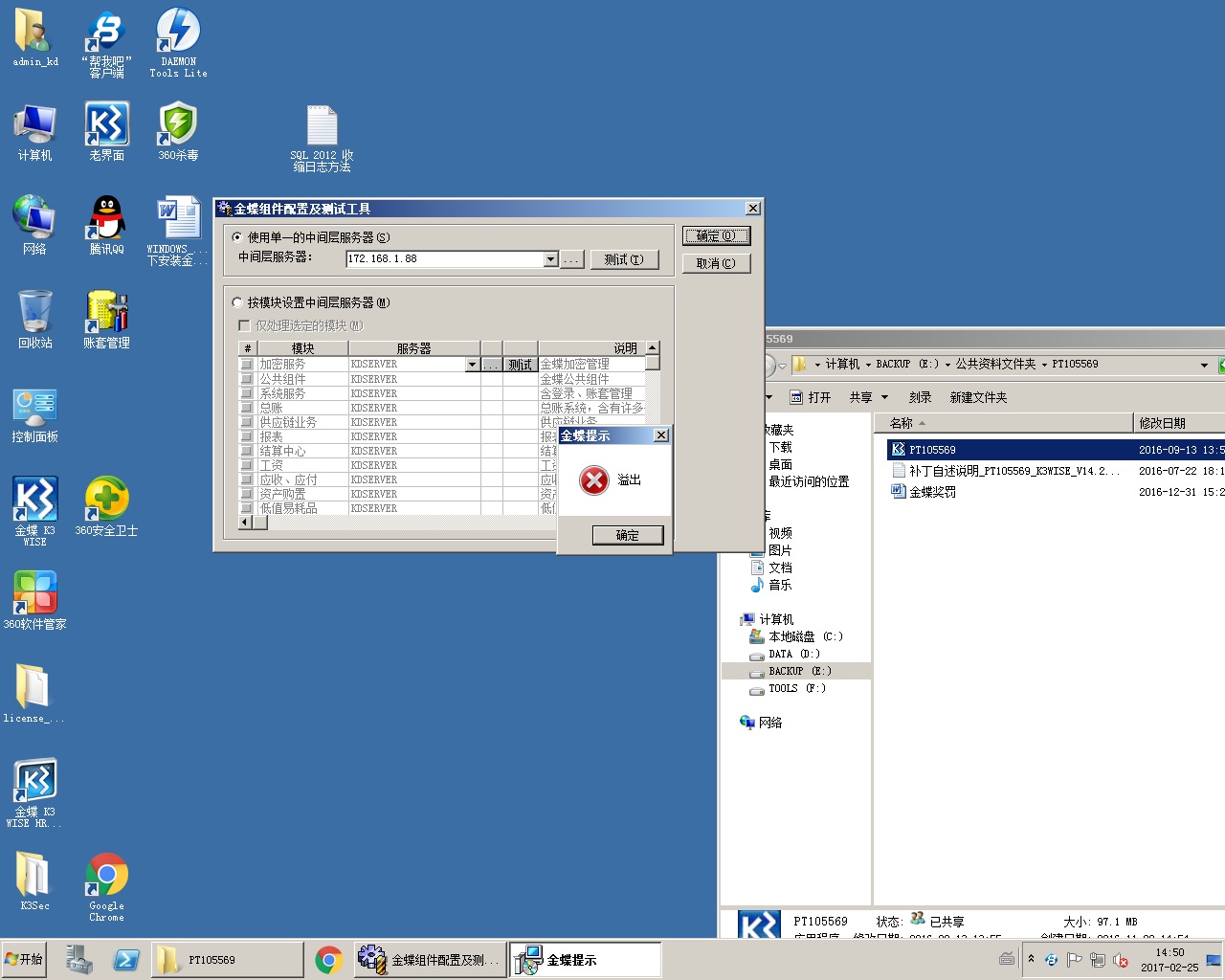1225x980 pixels.
Task: Select the WINDOWS 下安装金 Word document icon
Action: [178, 231]
